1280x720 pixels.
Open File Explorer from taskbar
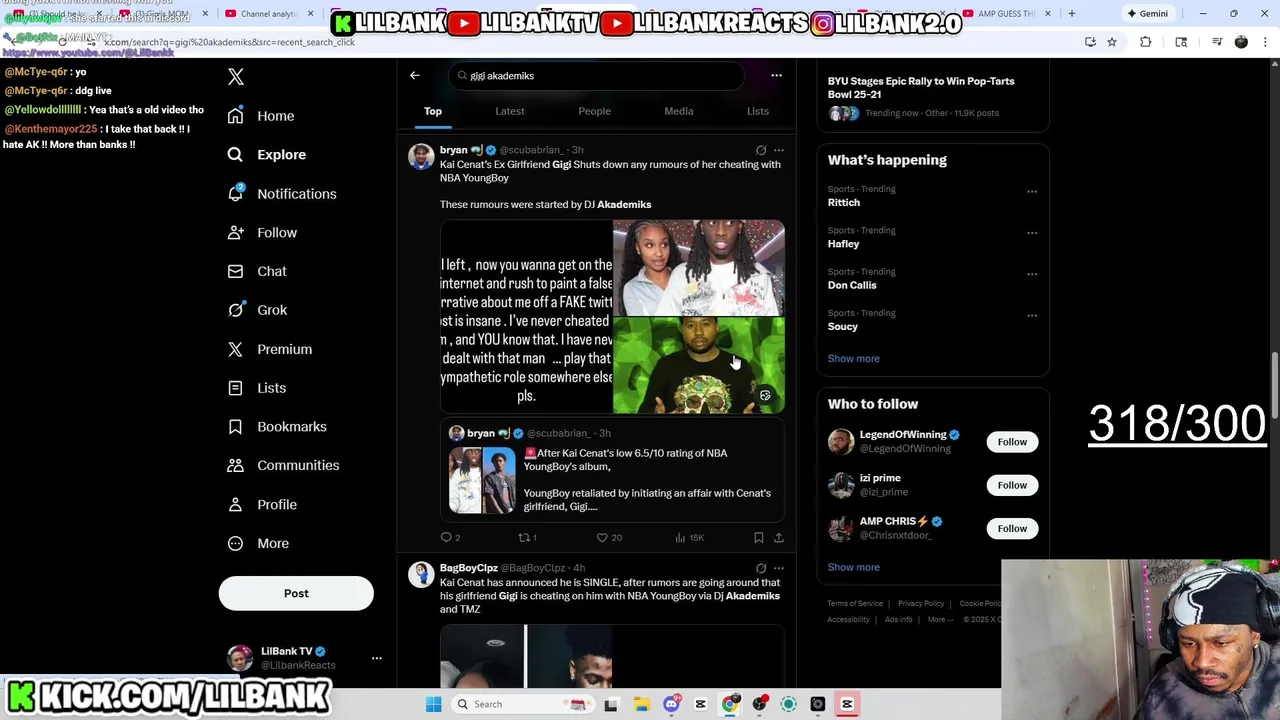[641, 704]
